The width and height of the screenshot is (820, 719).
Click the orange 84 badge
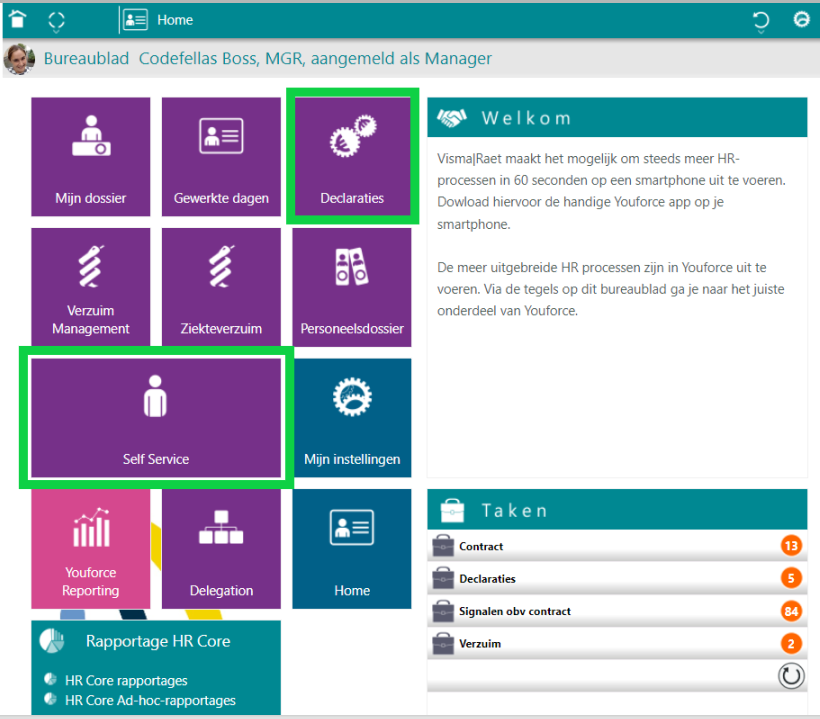tap(791, 611)
